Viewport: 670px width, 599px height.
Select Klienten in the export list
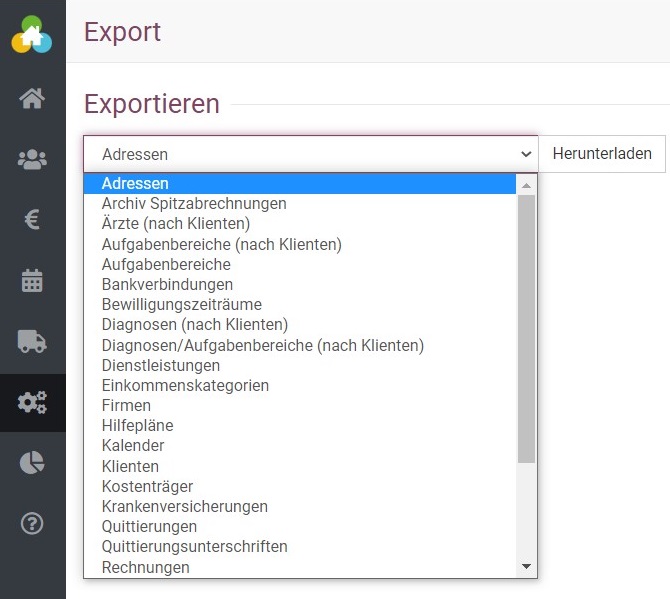[x=130, y=466]
